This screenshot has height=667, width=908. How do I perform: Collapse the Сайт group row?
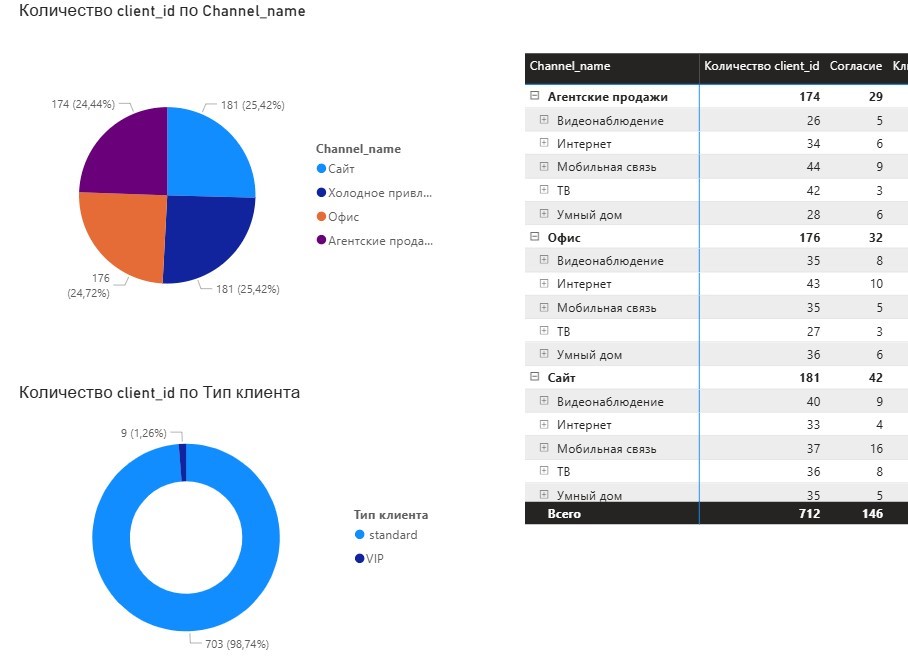[535, 378]
